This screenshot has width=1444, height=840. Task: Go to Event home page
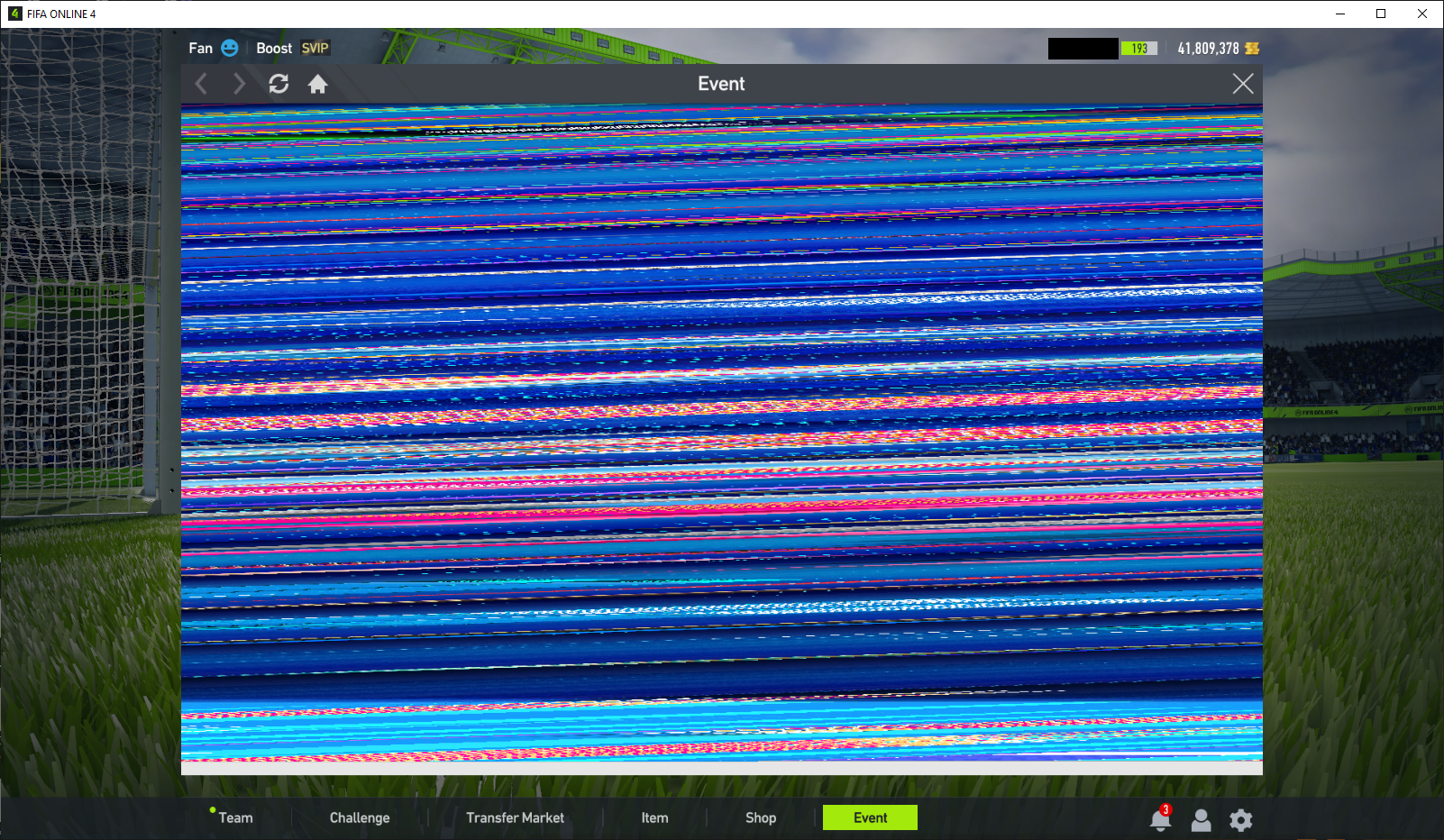(x=317, y=84)
